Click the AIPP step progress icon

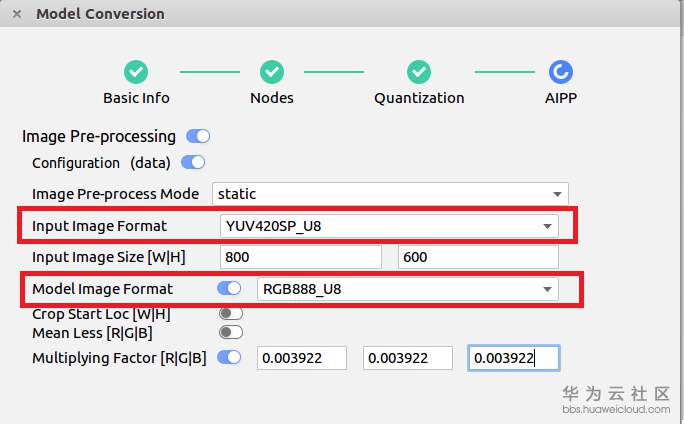point(561,72)
